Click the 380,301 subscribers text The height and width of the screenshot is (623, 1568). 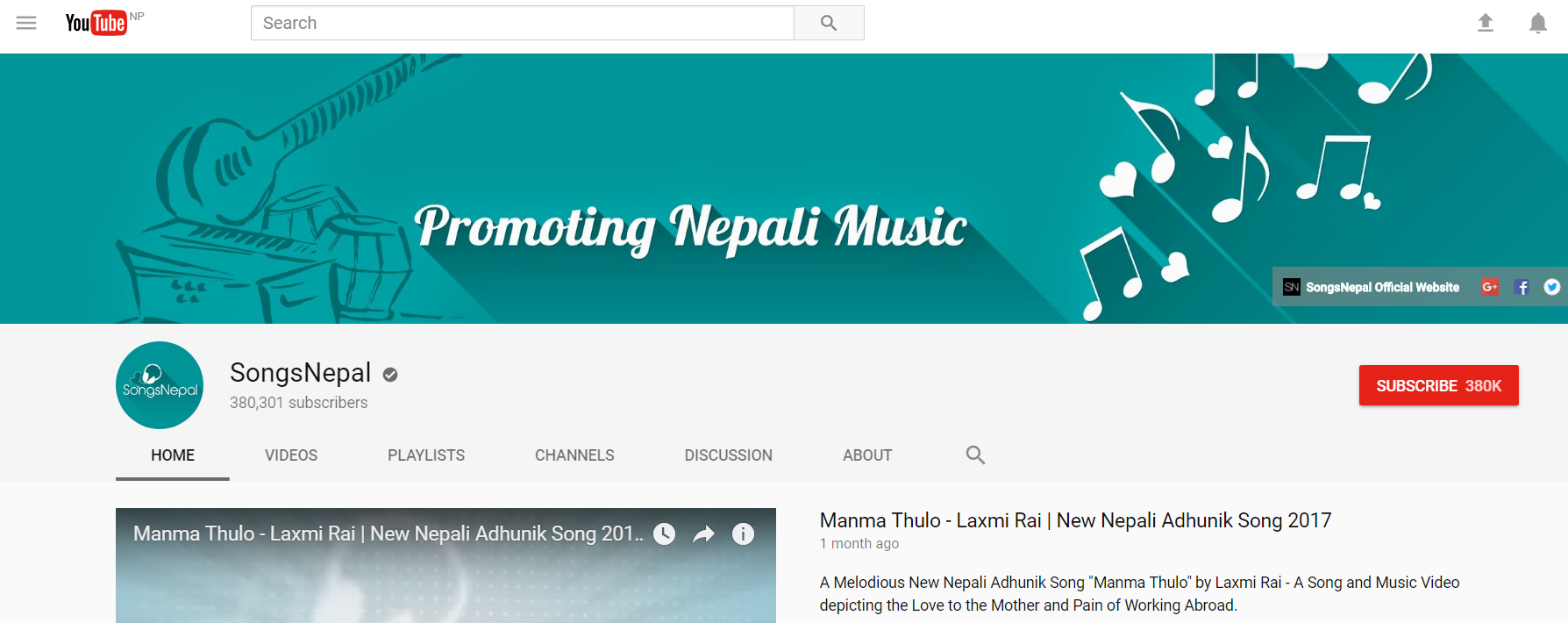click(x=299, y=403)
